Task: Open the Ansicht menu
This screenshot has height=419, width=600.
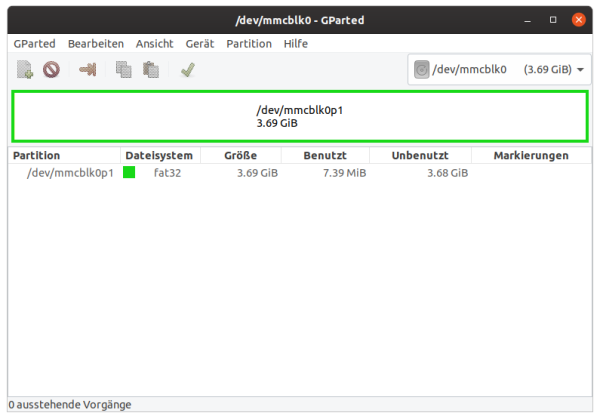Action: [x=155, y=44]
